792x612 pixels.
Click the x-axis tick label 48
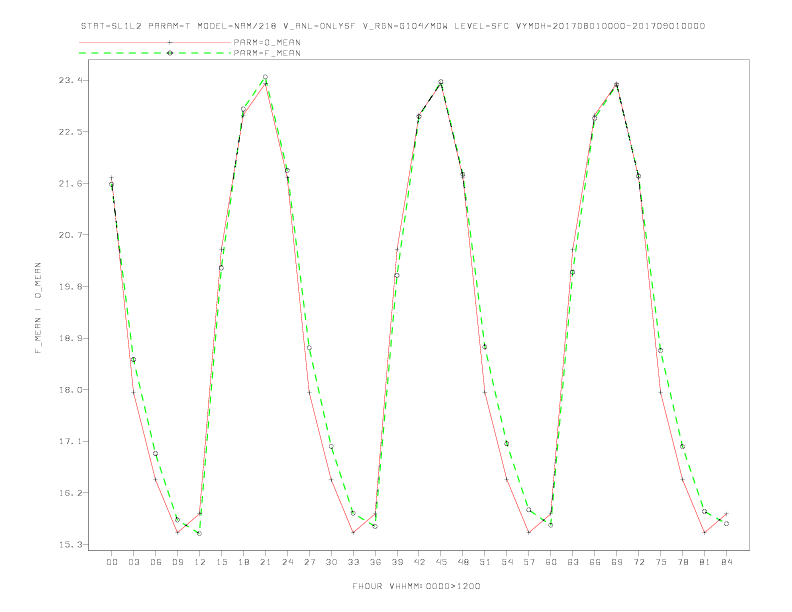[463, 562]
